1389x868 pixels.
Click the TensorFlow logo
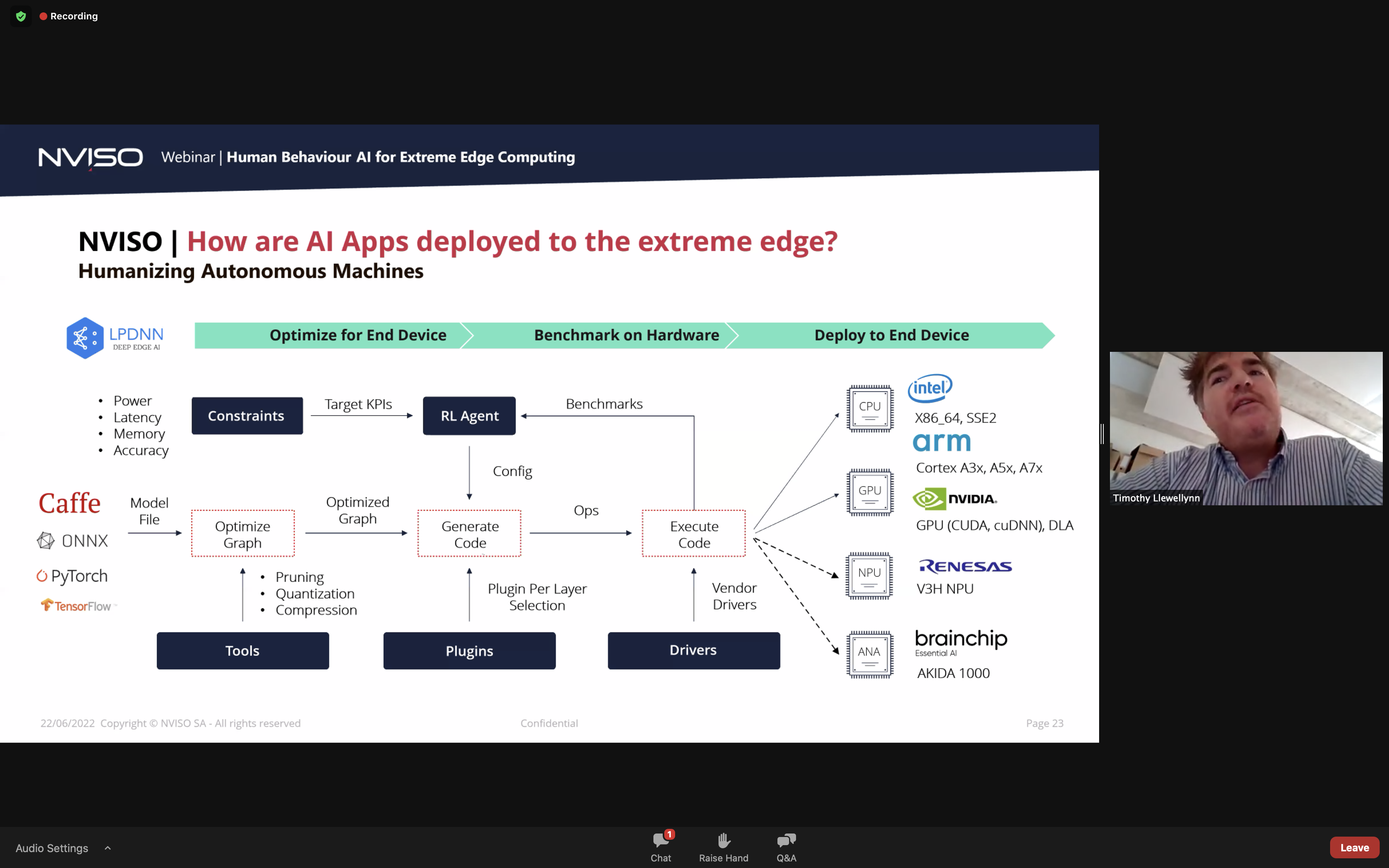tap(78, 606)
